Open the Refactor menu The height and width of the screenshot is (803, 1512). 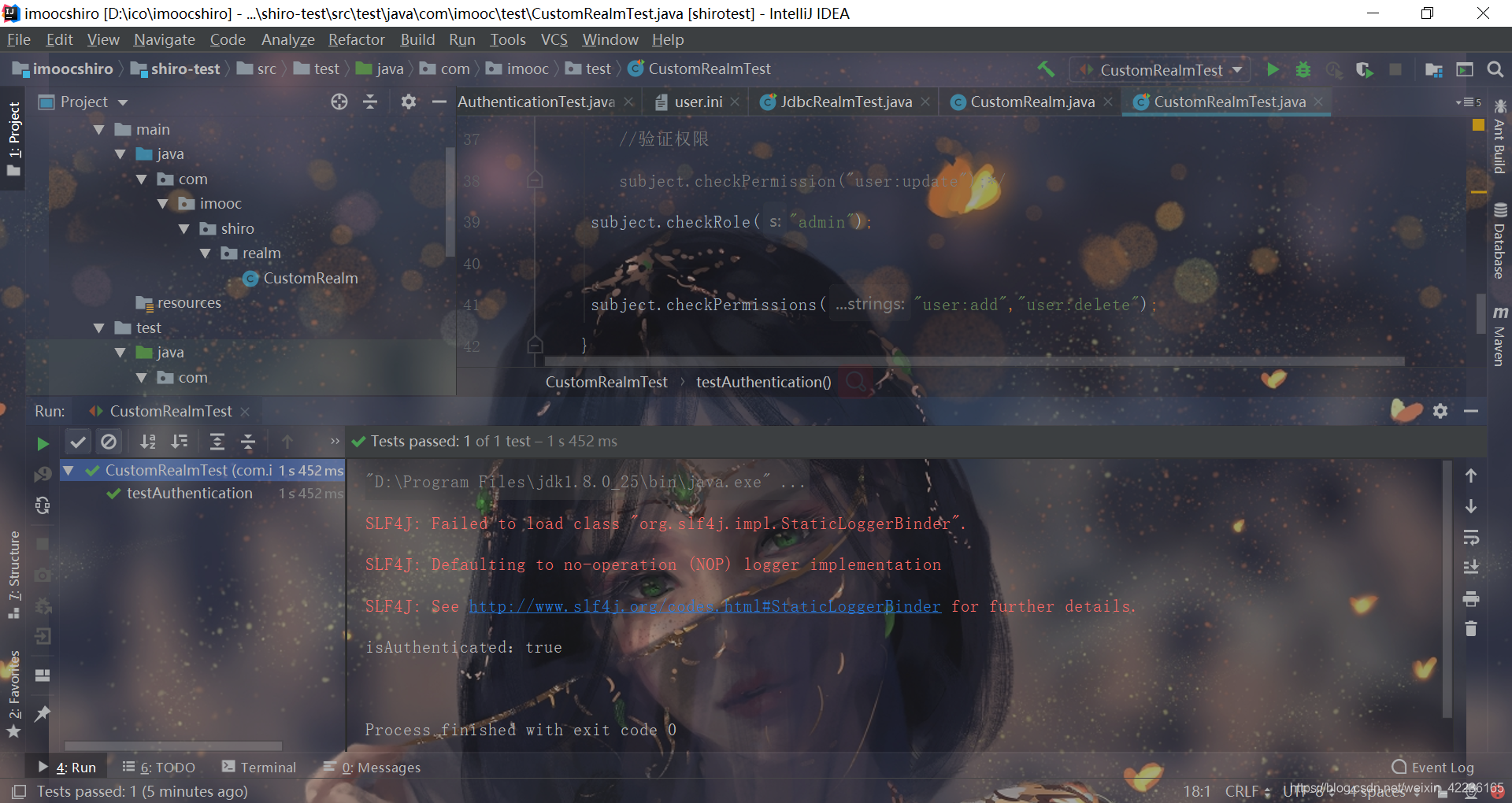click(x=356, y=39)
